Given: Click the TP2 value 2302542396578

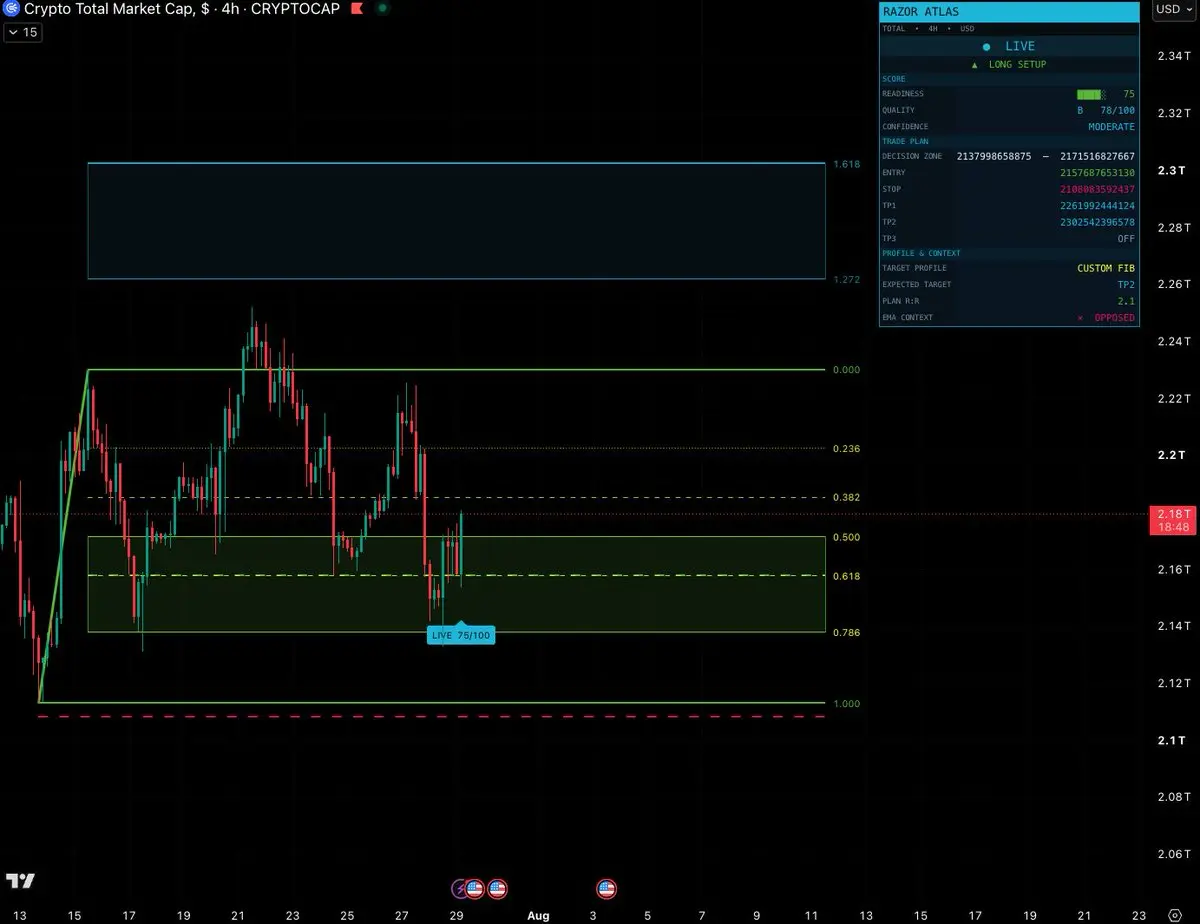Looking at the screenshot, I should 1097,222.
